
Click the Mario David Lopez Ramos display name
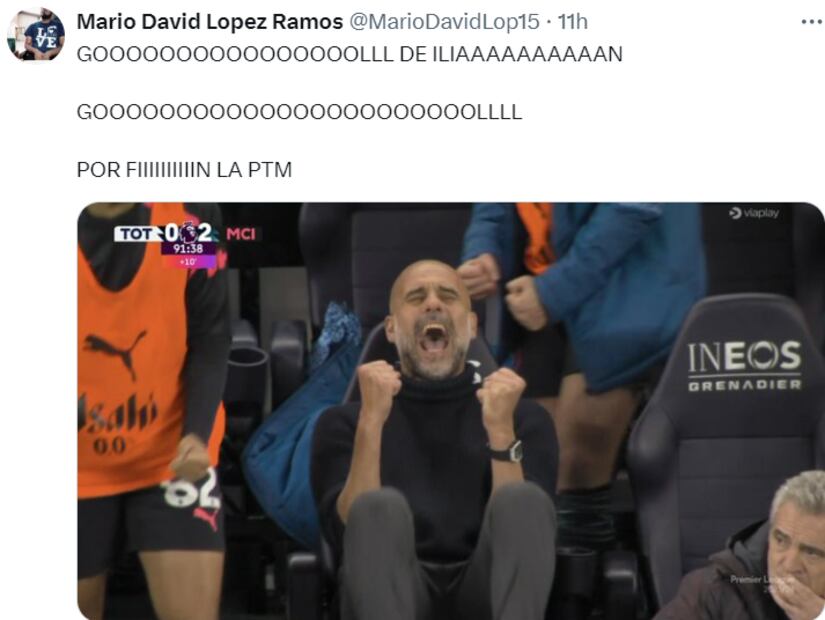coord(209,22)
